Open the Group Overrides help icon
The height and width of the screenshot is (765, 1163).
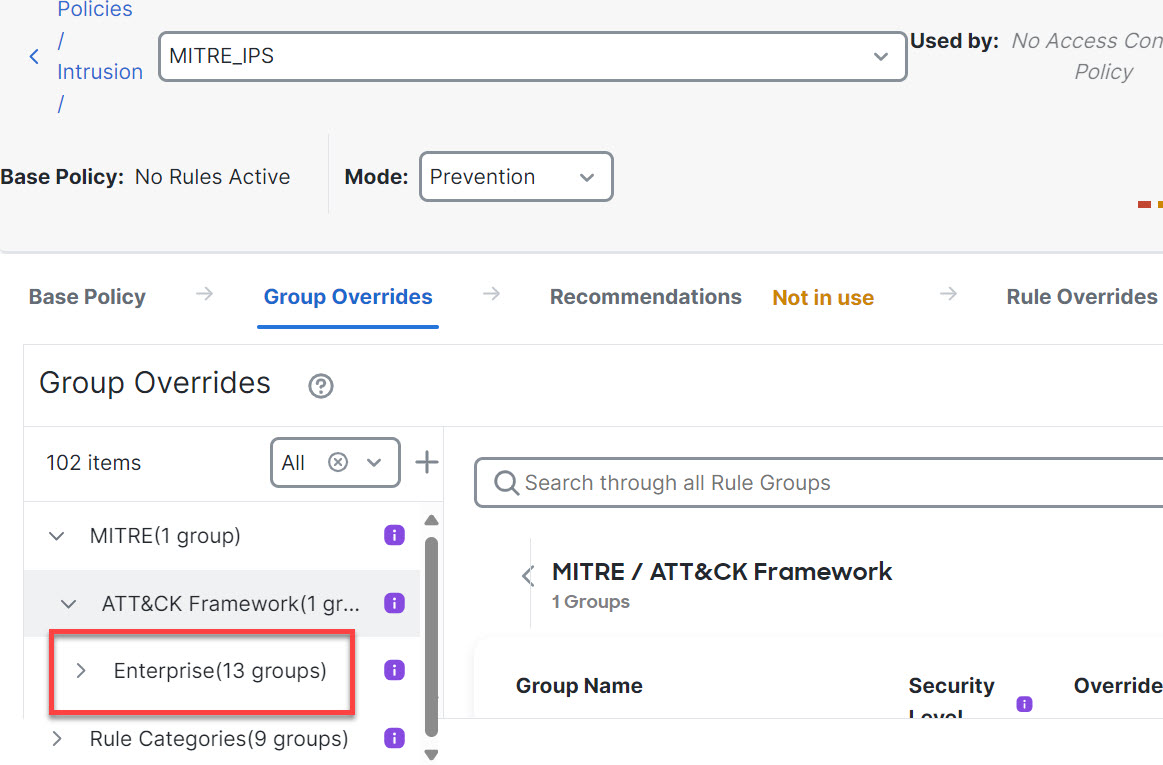[321, 386]
